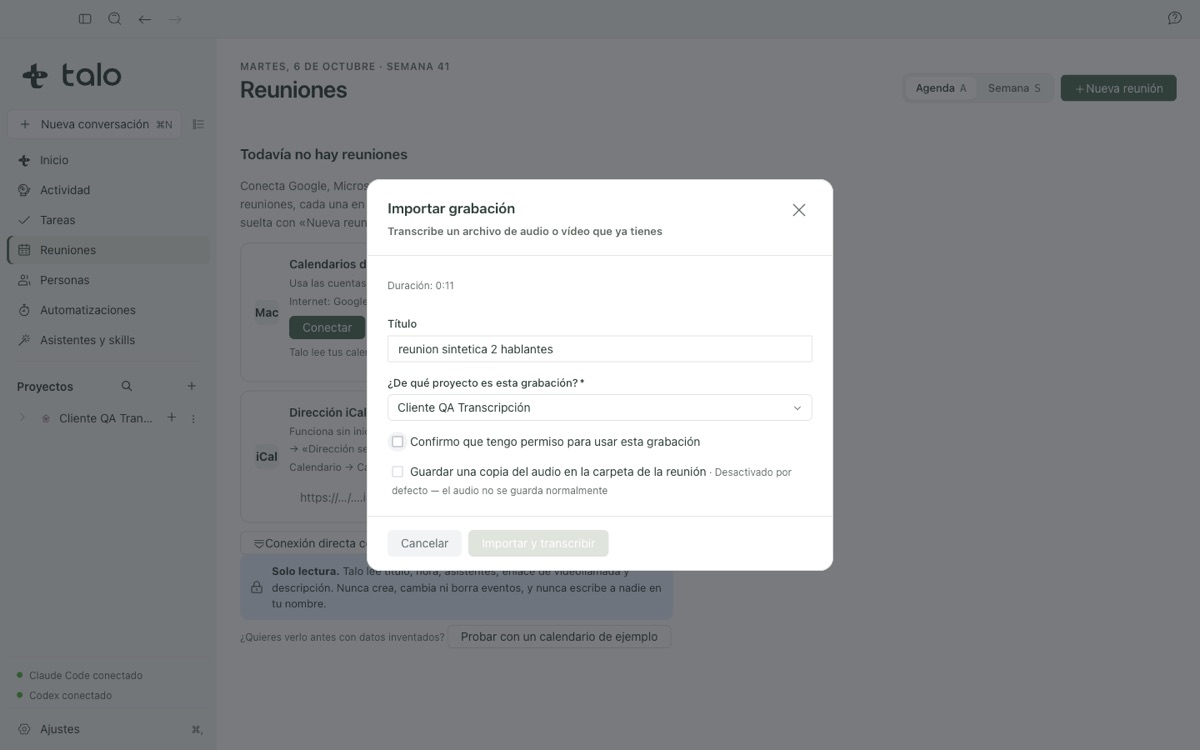Screen dimensions: 1200x750
Task: Open Tareas section
Action: coord(108,220)
